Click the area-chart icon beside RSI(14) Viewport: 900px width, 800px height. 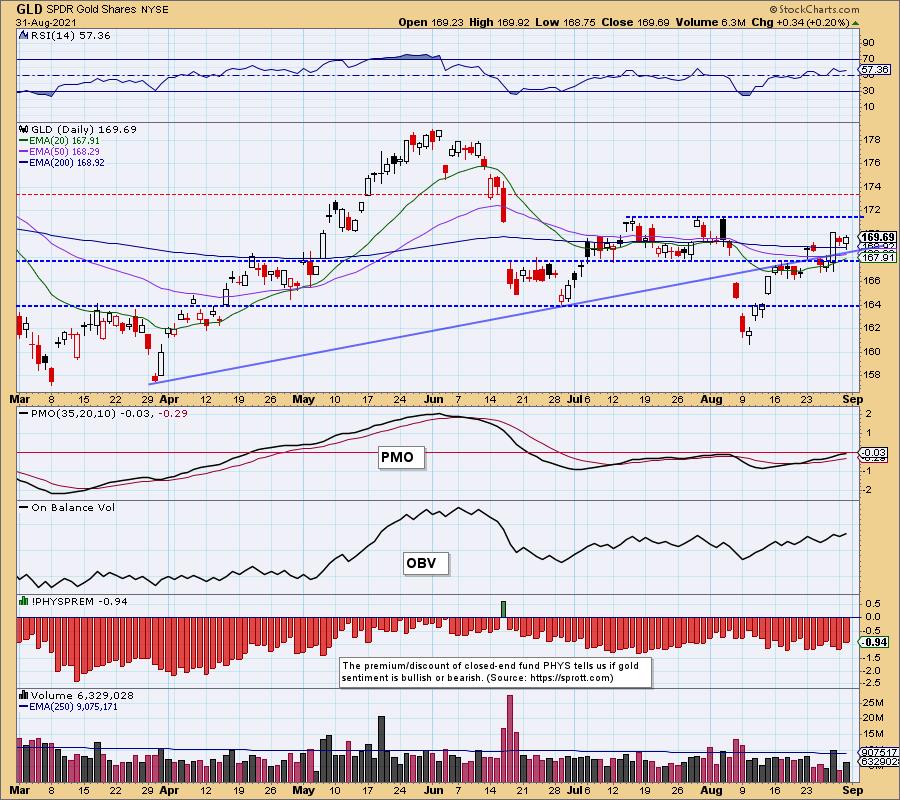pyautogui.click(x=24, y=36)
